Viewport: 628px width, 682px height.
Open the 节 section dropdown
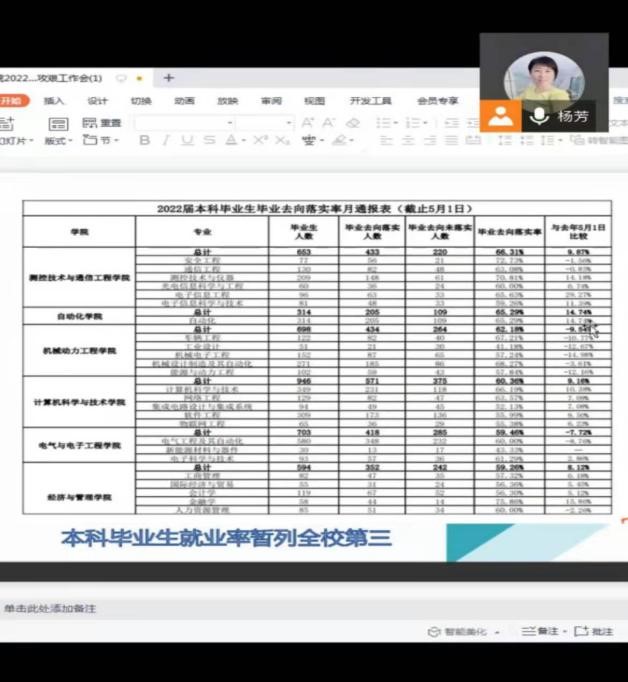[x=102, y=141]
